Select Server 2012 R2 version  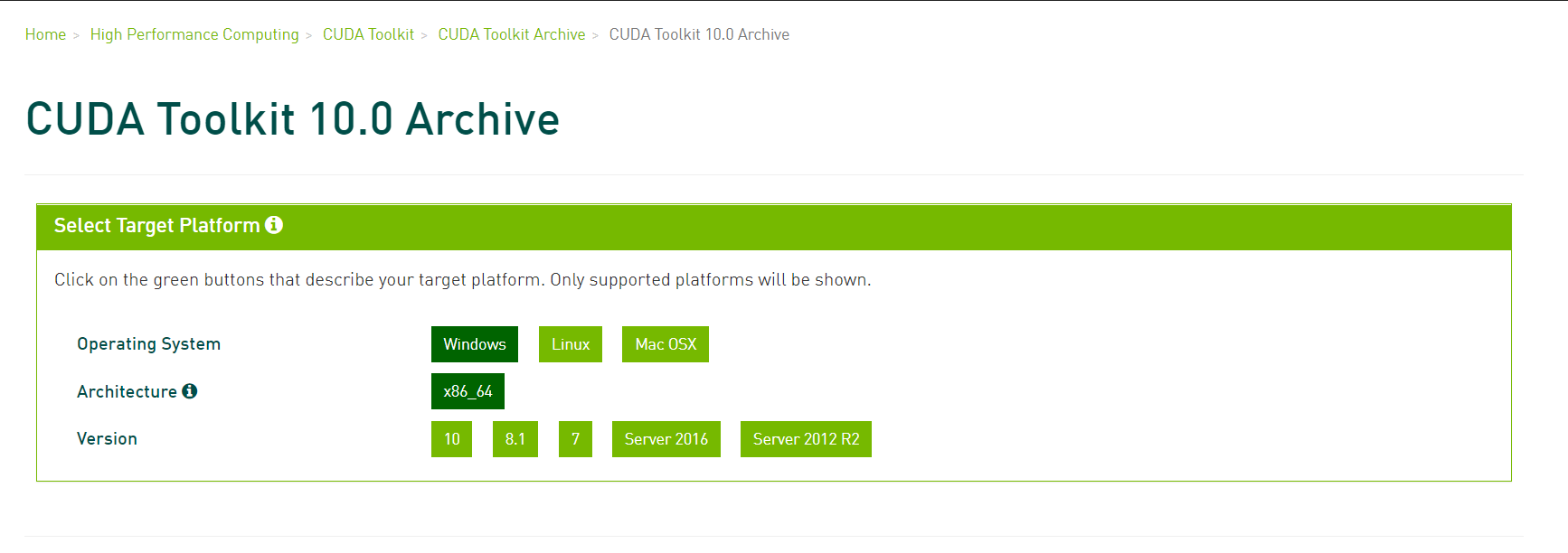[x=806, y=439]
